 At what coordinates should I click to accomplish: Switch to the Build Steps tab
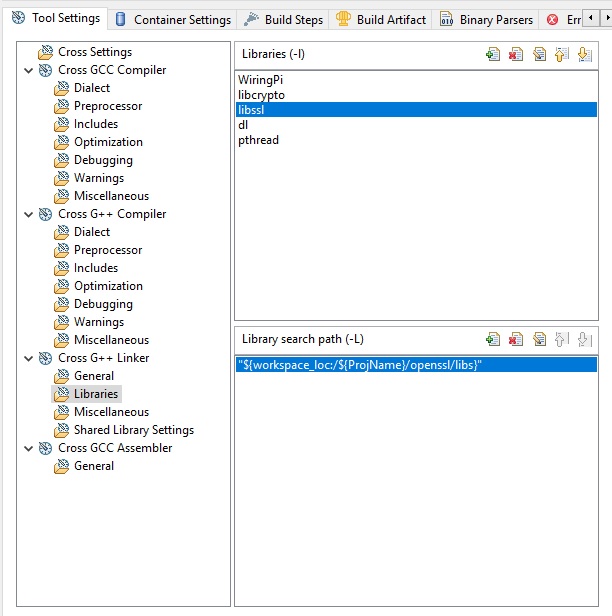[283, 19]
